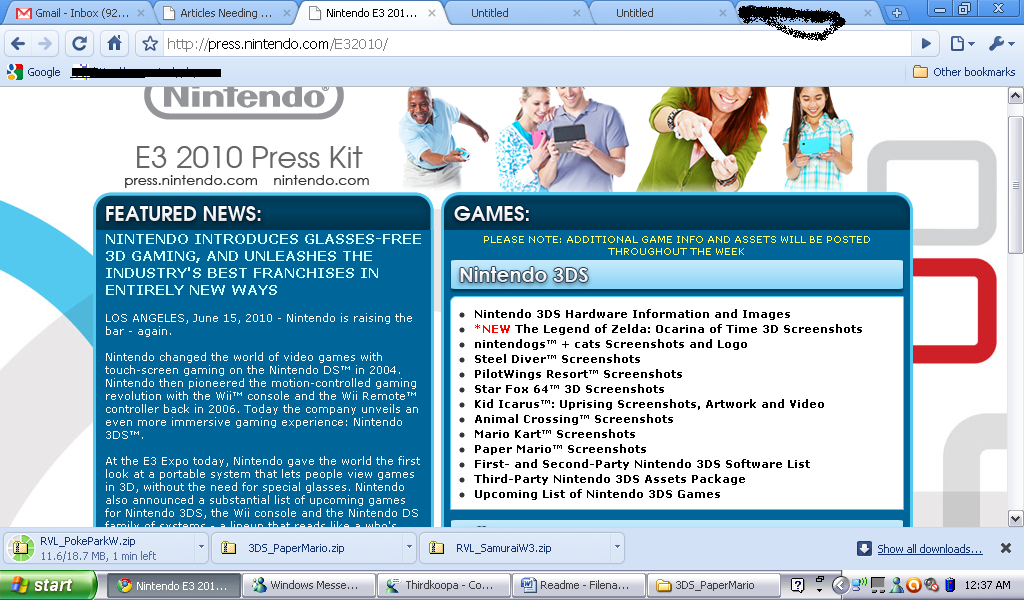Open Nintendo 3DS Hardware Information and Images
The width and height of the screenshot is (1024, 600).
click(x=632, y=314)
